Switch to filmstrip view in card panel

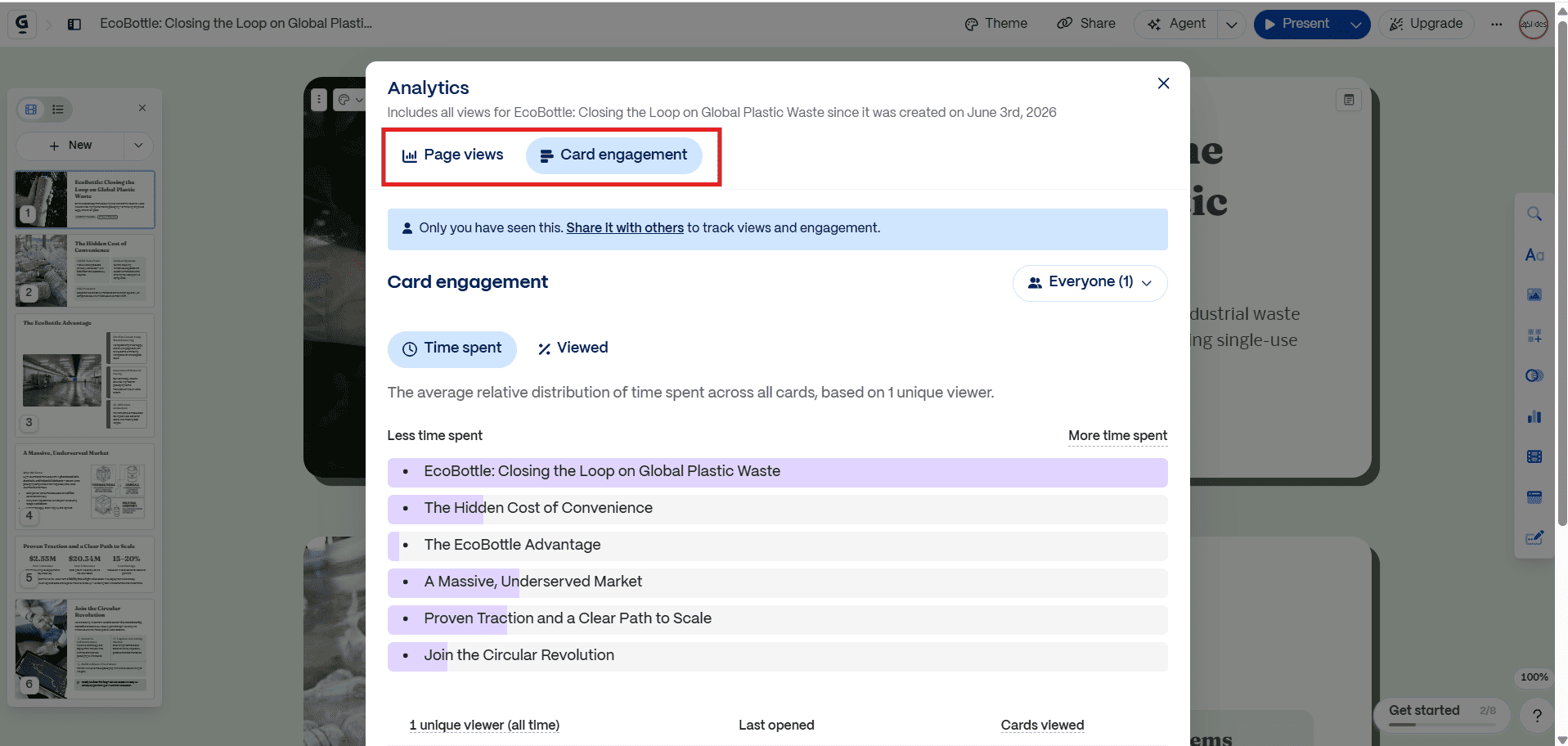tap(31, 109)
